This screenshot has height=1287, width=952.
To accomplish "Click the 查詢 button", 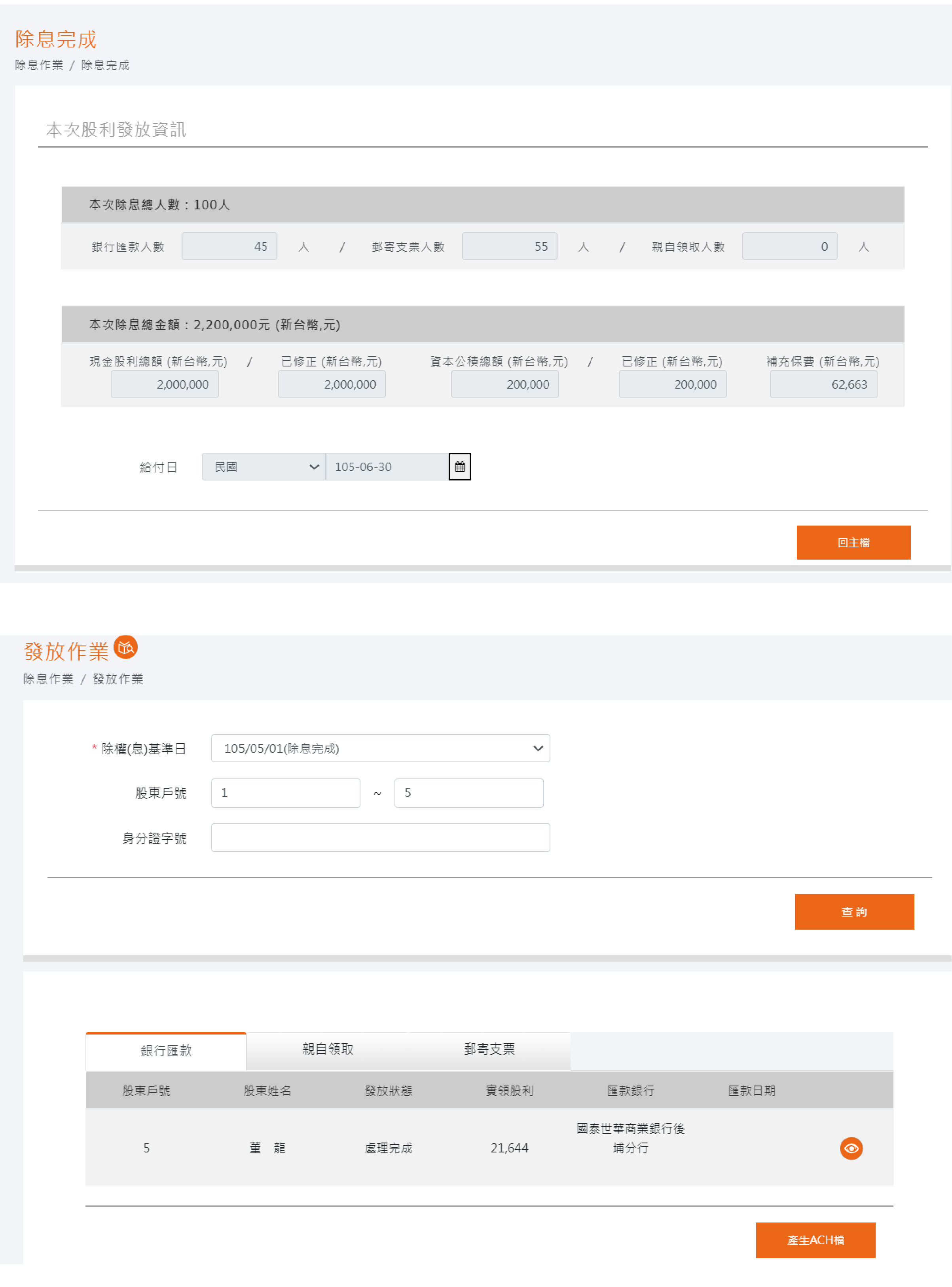I will pos(854,912).
